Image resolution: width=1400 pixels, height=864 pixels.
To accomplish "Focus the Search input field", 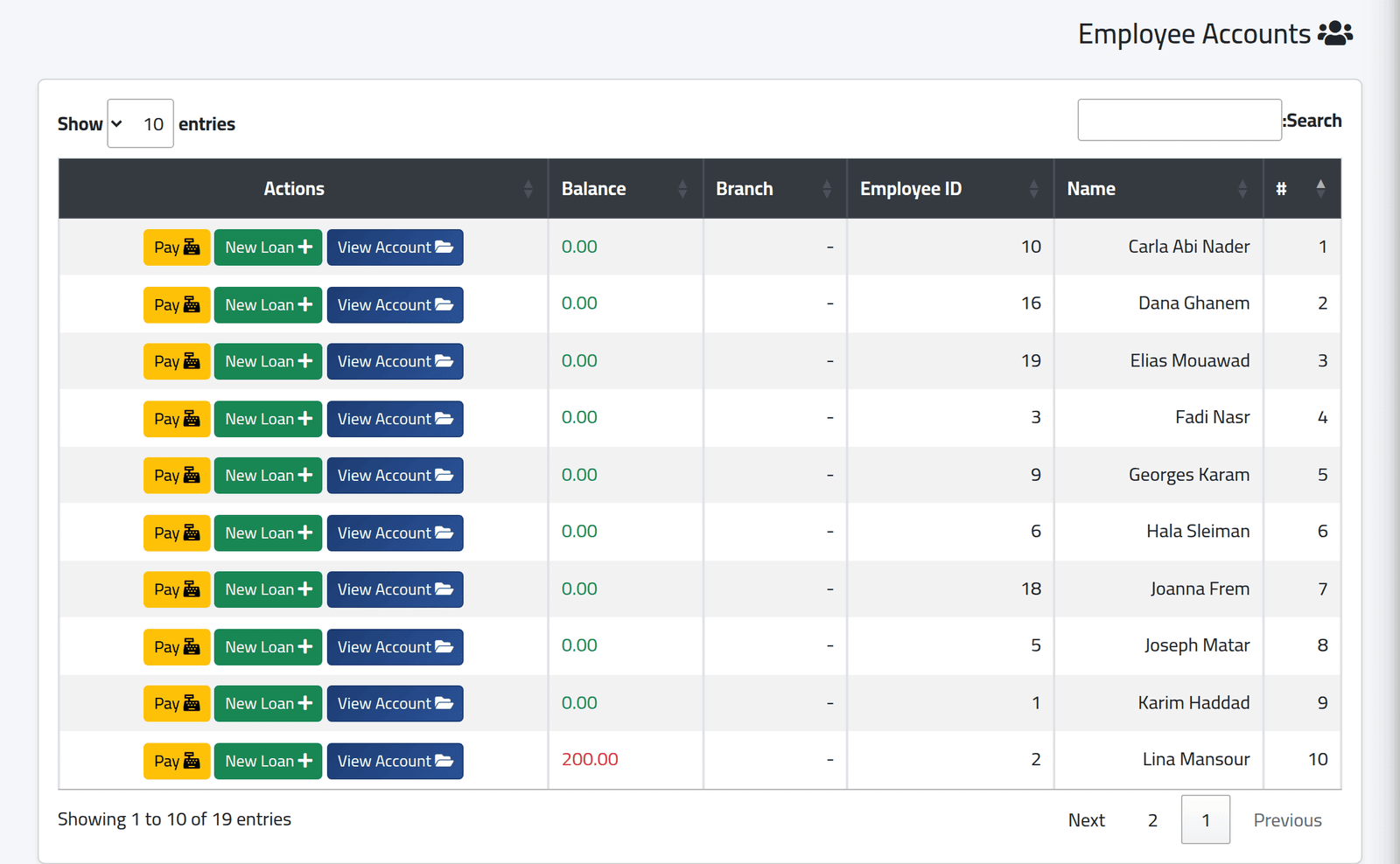I will tap(1179, 120).
